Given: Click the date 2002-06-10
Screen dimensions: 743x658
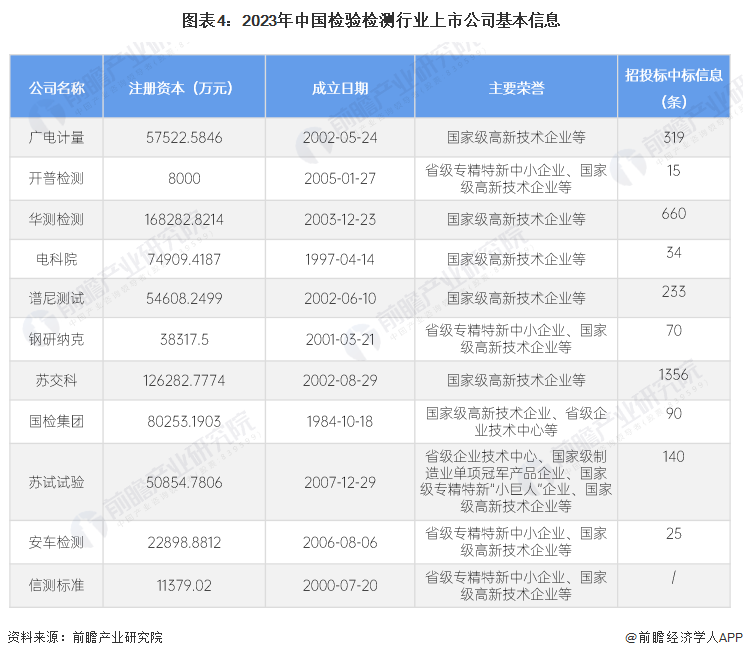Looking at the screenshot, I should tap(340, 298).
